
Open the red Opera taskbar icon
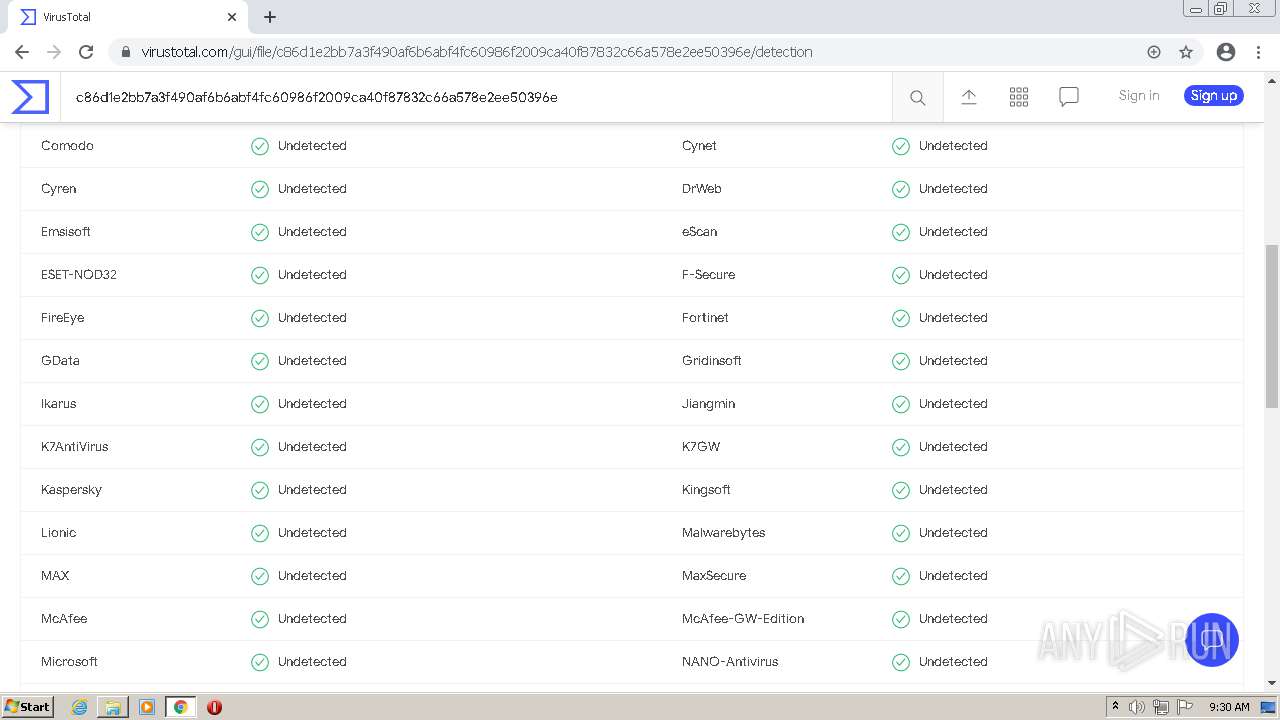(x=214, y=707)
